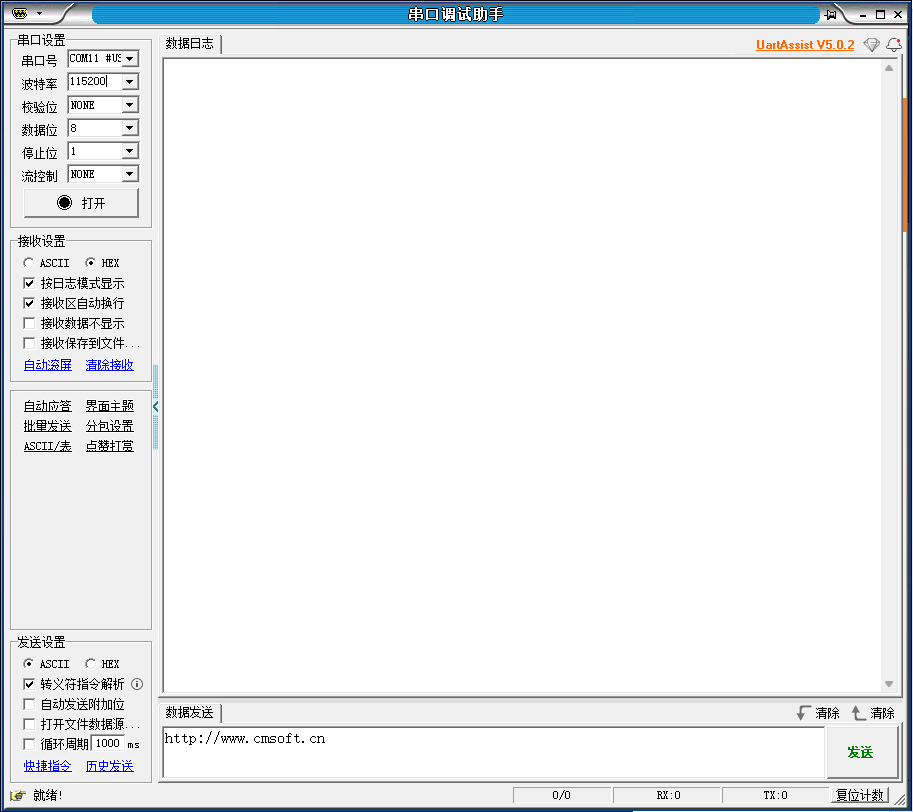Expand the 数据位 data bits dropdown

click(x=130, y=128)
